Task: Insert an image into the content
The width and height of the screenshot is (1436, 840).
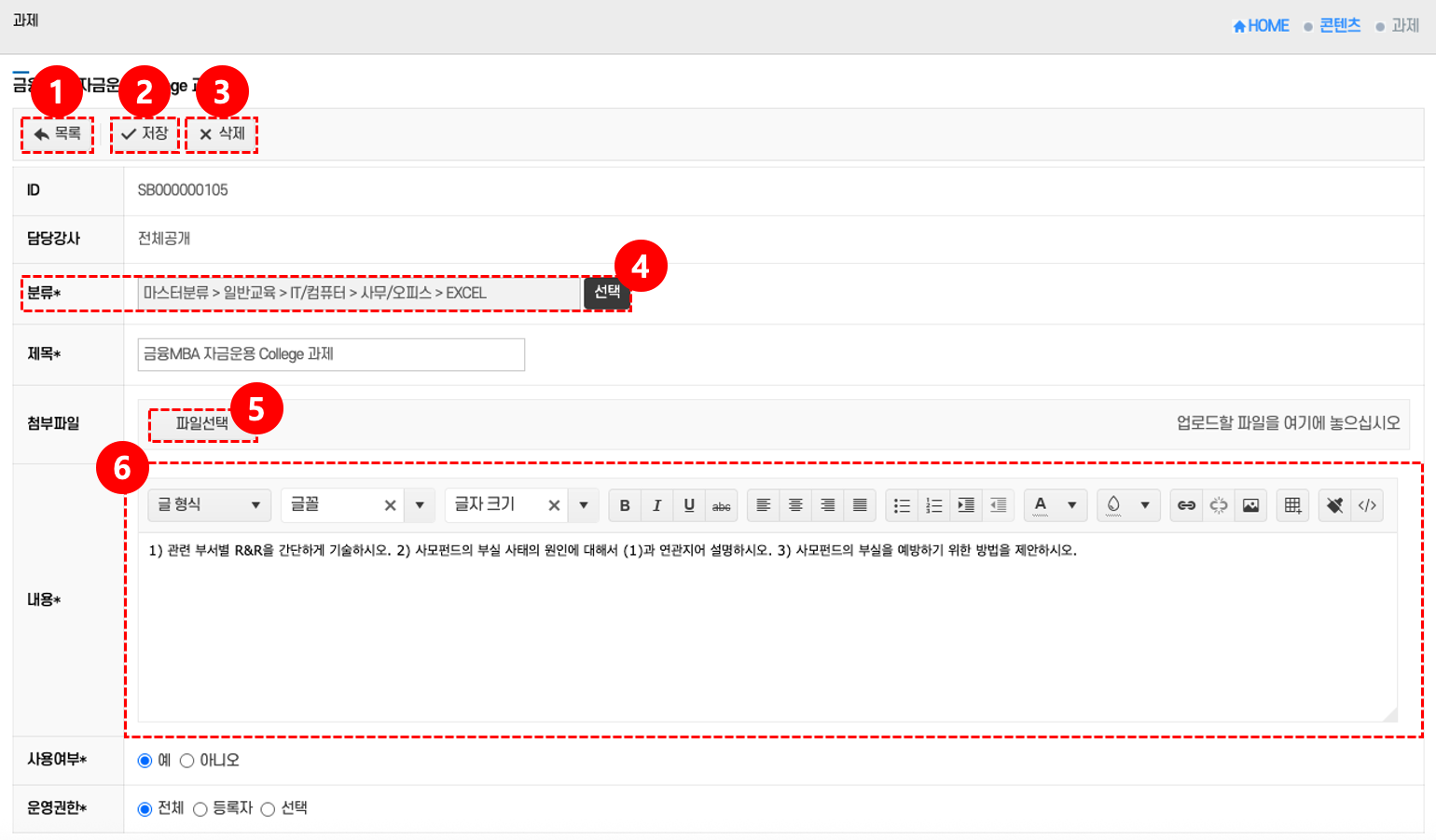Action: [1250, 505]
